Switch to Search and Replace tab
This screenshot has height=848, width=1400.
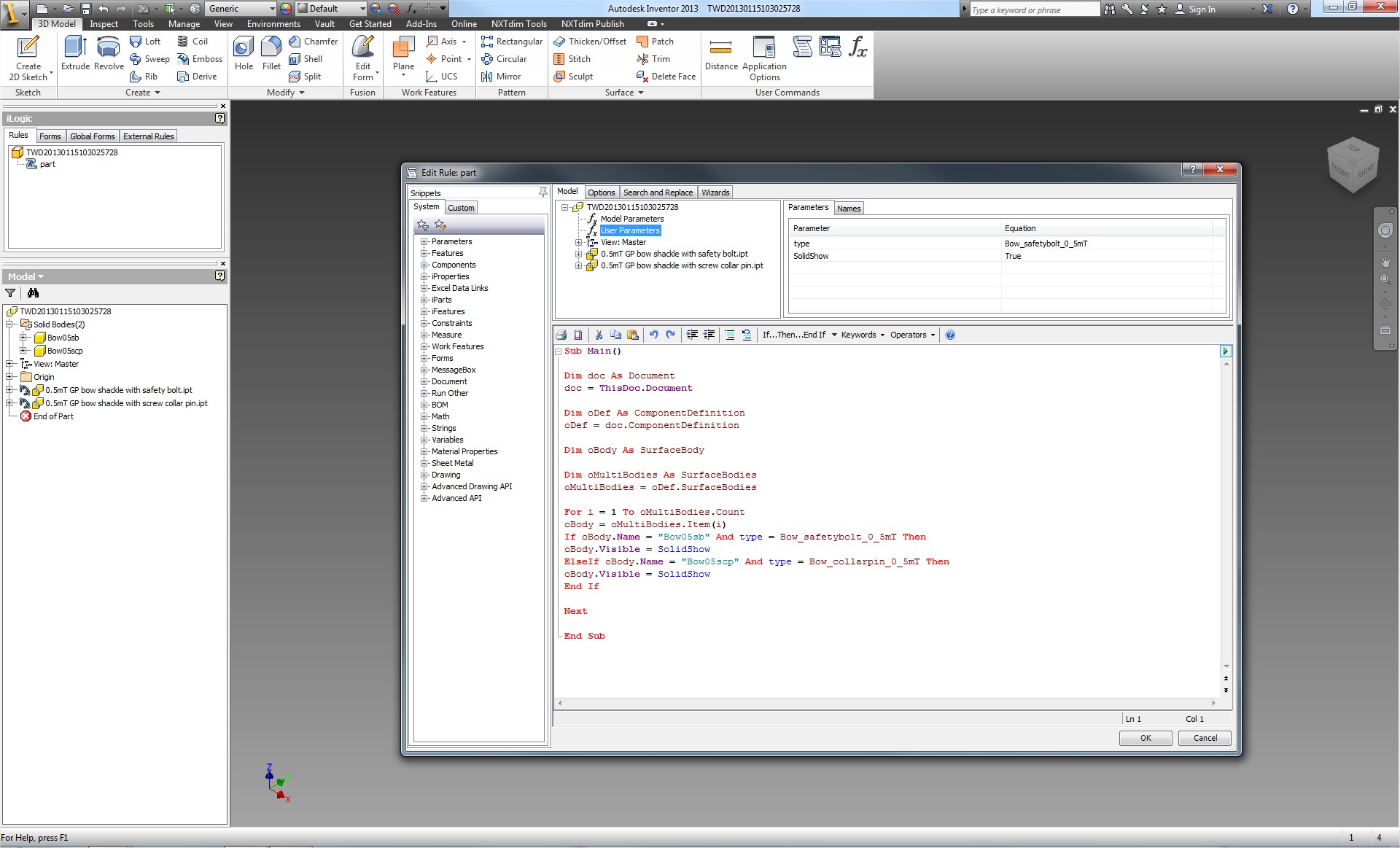pos(658,192)
